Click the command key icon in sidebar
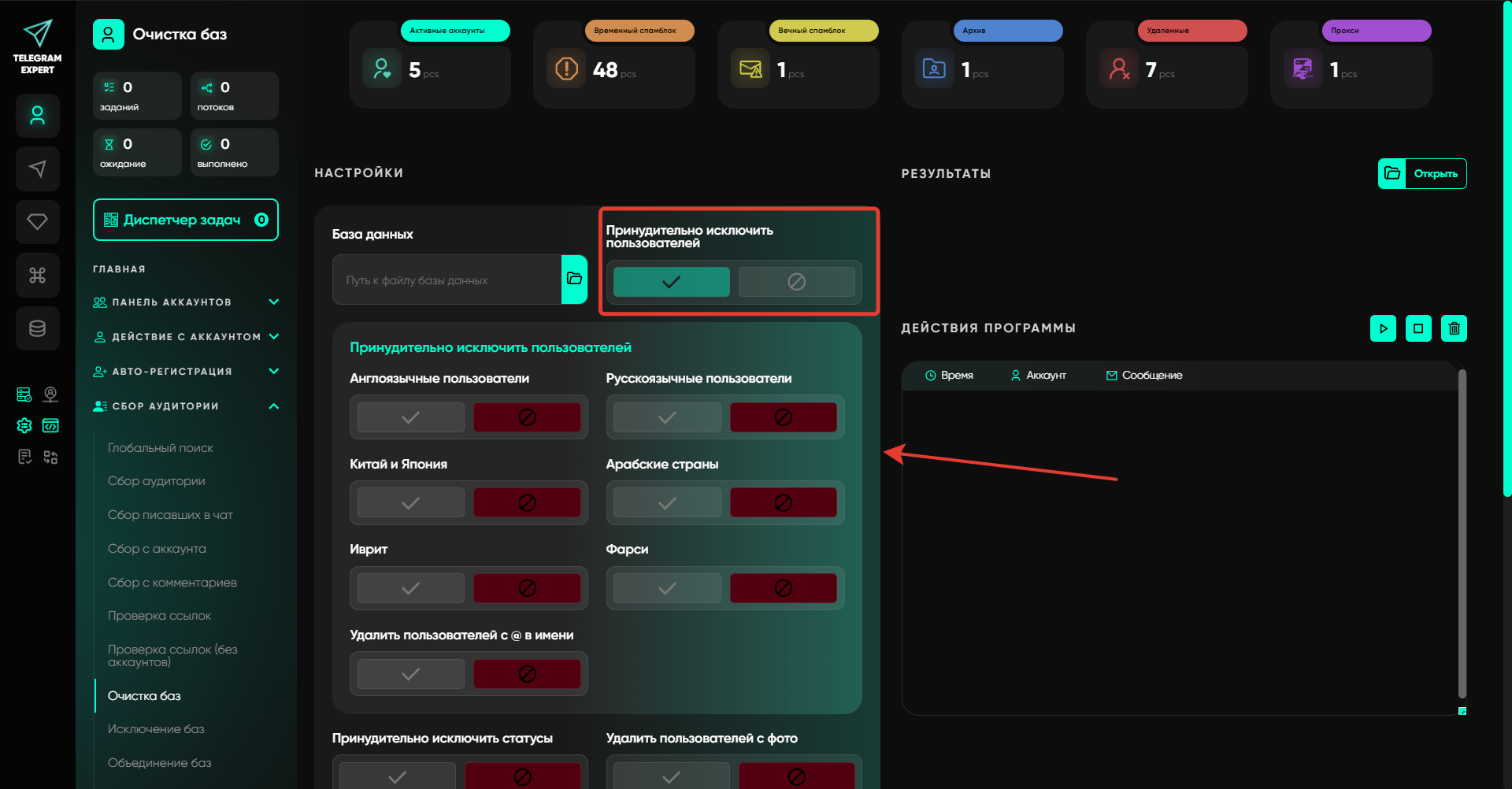Image resolution: width=1512 pixels, height=789 pixels. point(37,275)
